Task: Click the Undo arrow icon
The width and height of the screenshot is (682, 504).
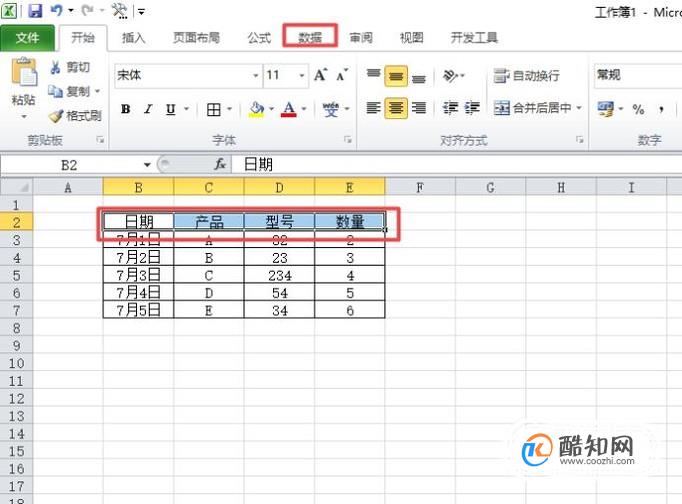Action: click(x=56, y=10)
